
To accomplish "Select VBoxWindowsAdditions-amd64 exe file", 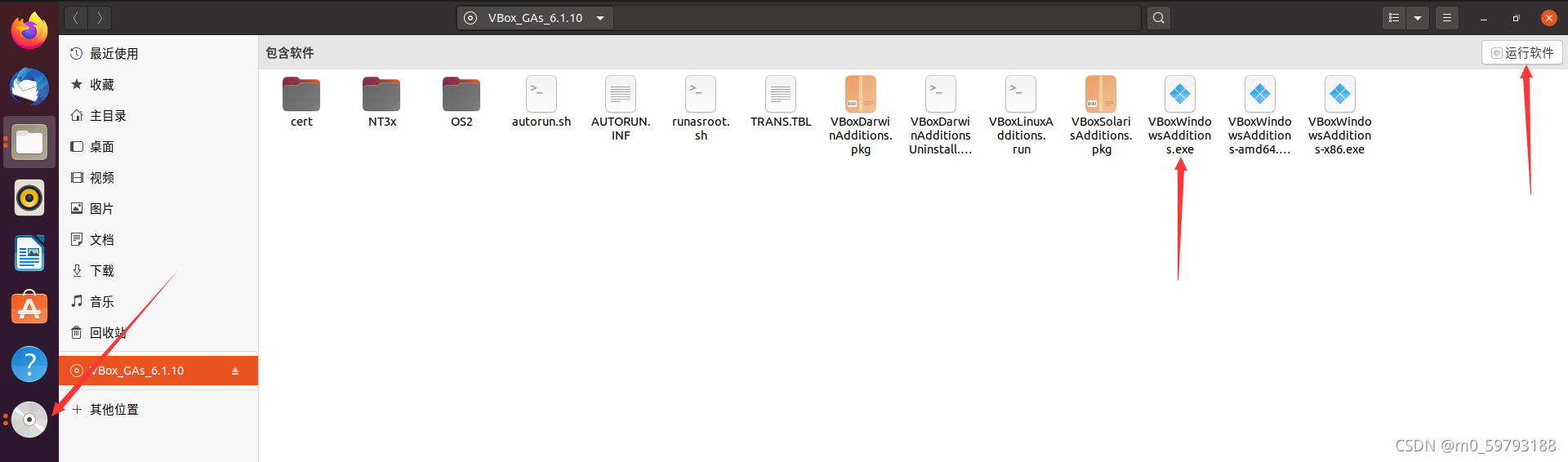I will coord(1260,115).
